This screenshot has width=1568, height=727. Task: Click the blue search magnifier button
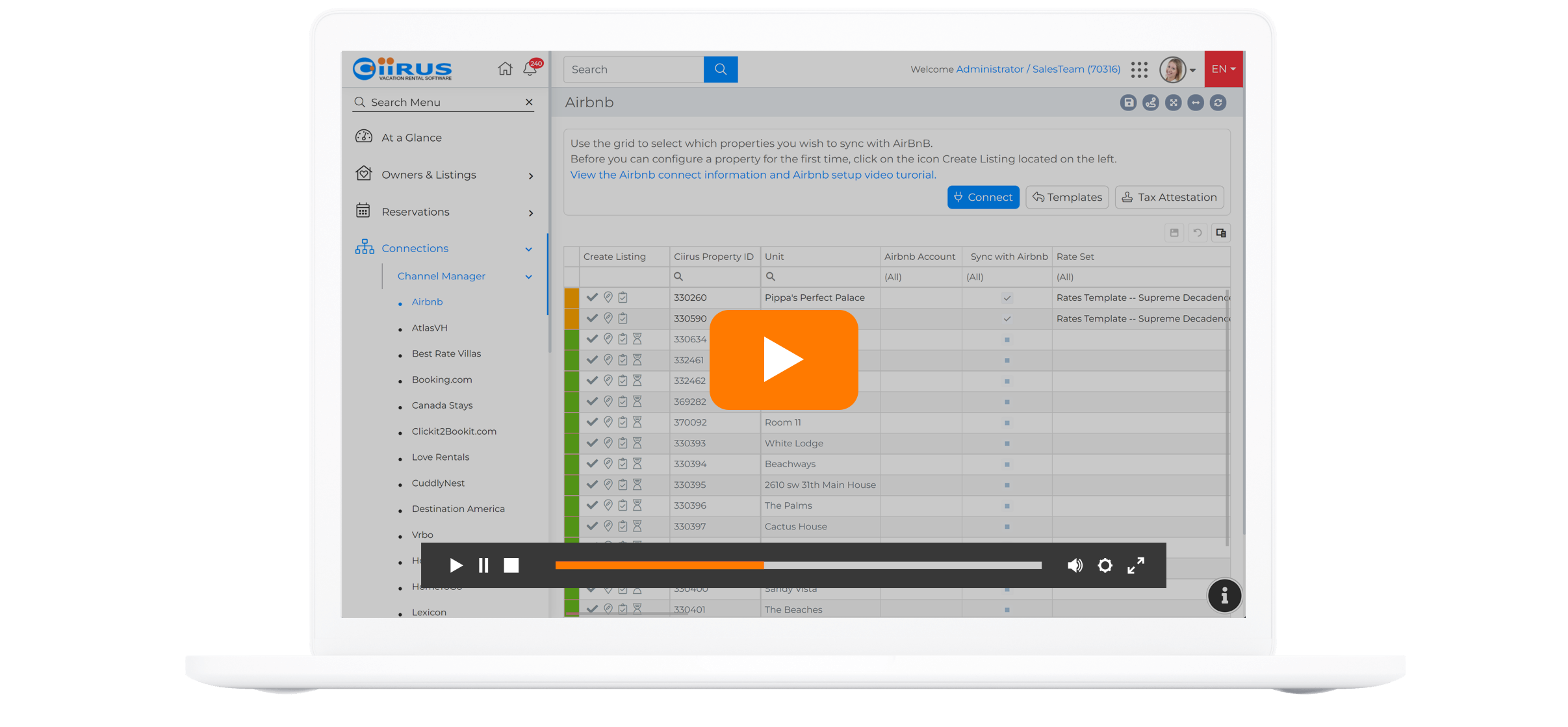pyautogui.click(x=721, y=70)
